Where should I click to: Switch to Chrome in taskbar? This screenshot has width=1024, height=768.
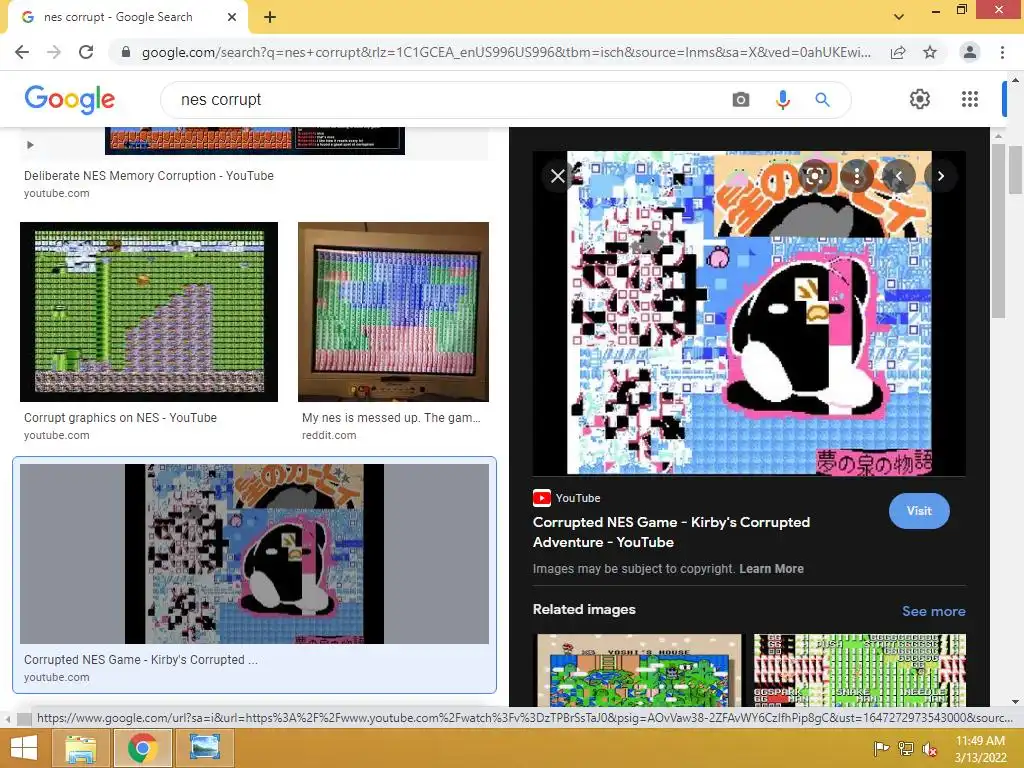[x=142, y=748]
